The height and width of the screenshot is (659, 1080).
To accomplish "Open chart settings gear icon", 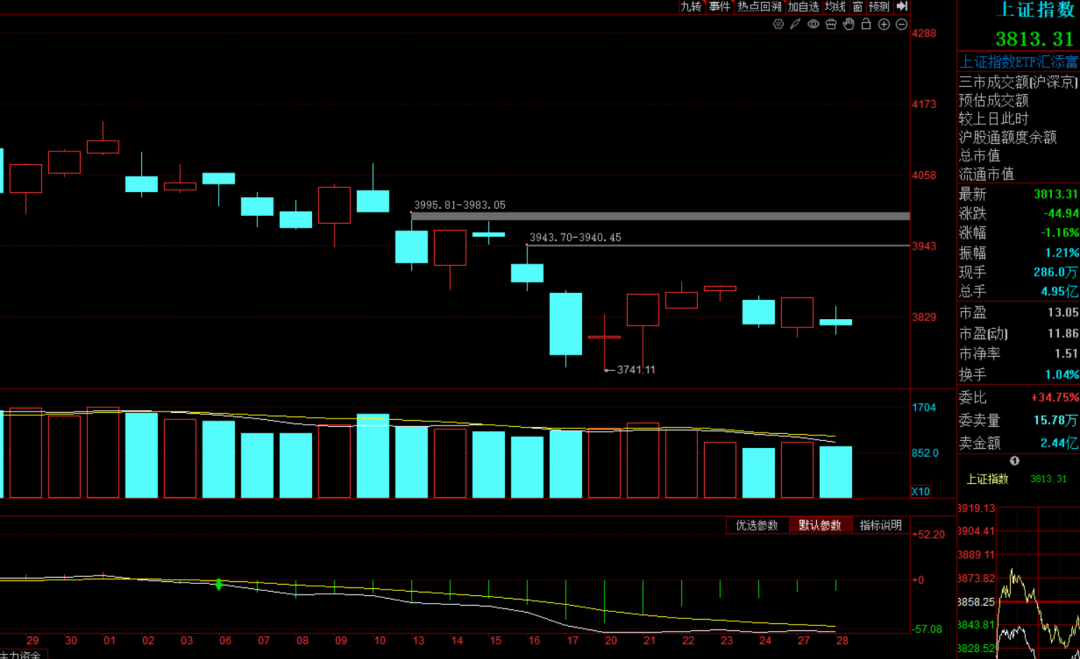I will pyautogui.click(x=778, y=24).
